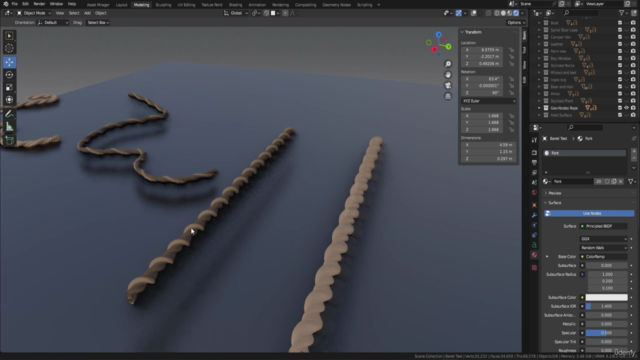This screenshot has height=360, width=640.
Task: Switch to the Sculpting workspace tab
Action: click(163, 5)
